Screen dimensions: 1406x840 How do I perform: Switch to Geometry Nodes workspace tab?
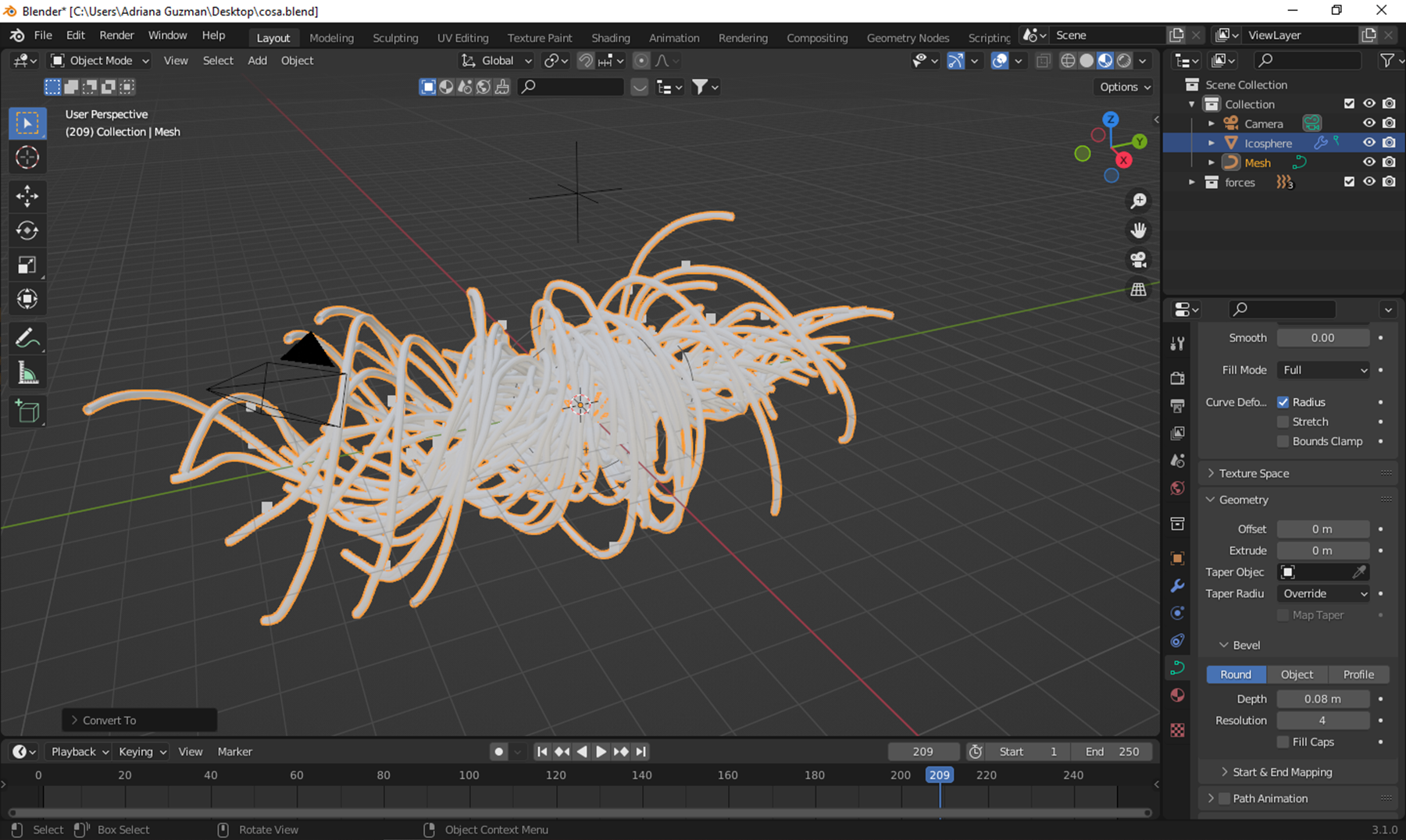908,37
